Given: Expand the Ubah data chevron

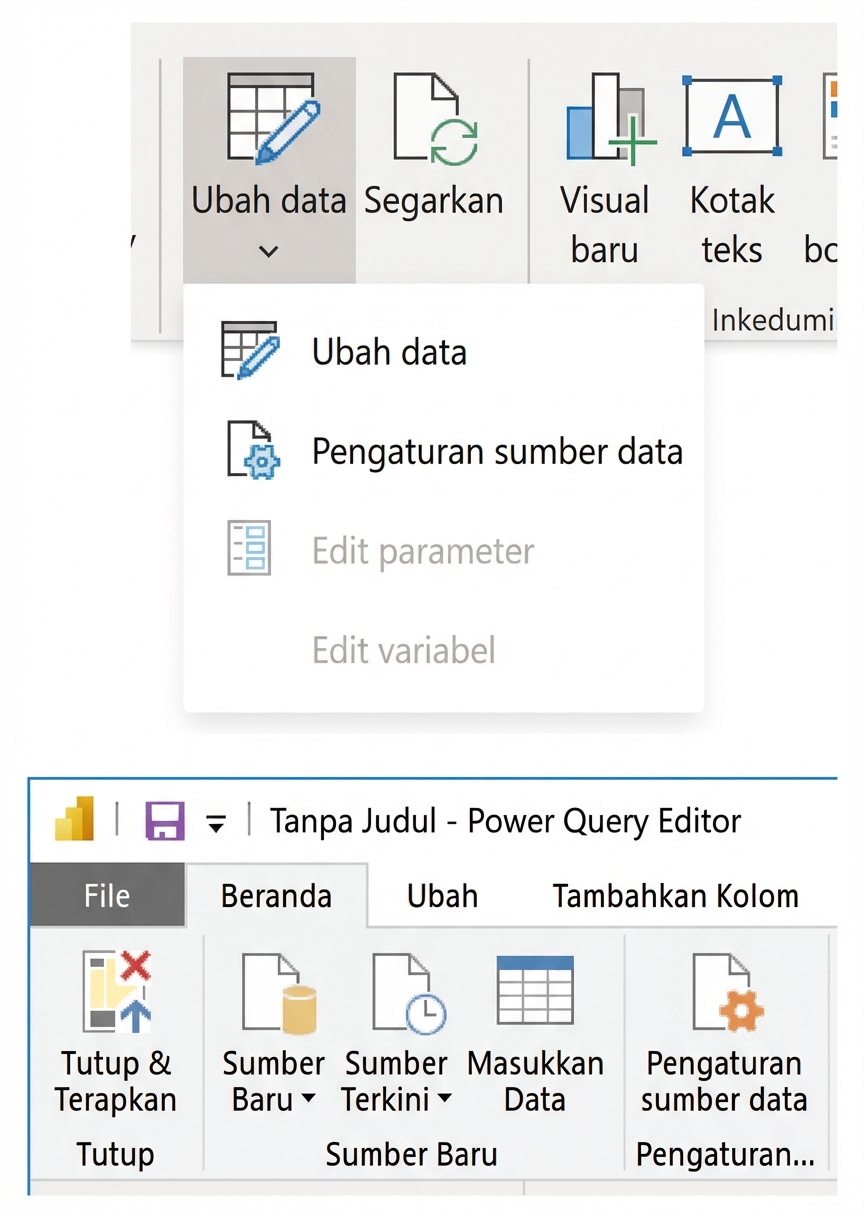Looking at the screenshot, I should [x=268, y=252].
